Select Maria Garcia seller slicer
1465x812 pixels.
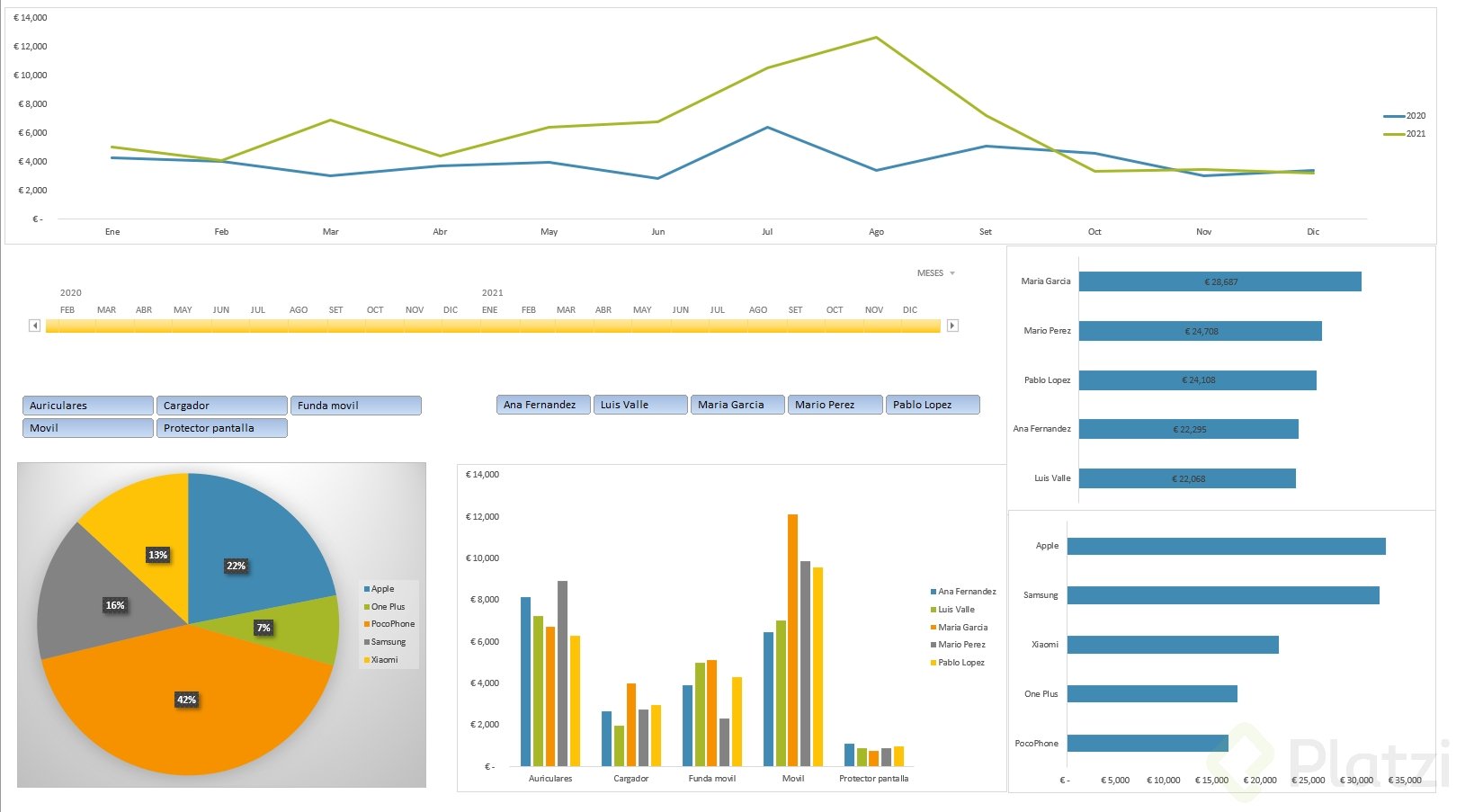click(737, 405)
